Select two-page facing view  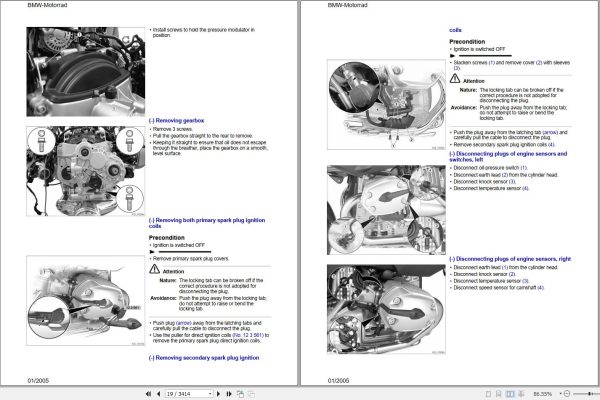pos(510,394)
